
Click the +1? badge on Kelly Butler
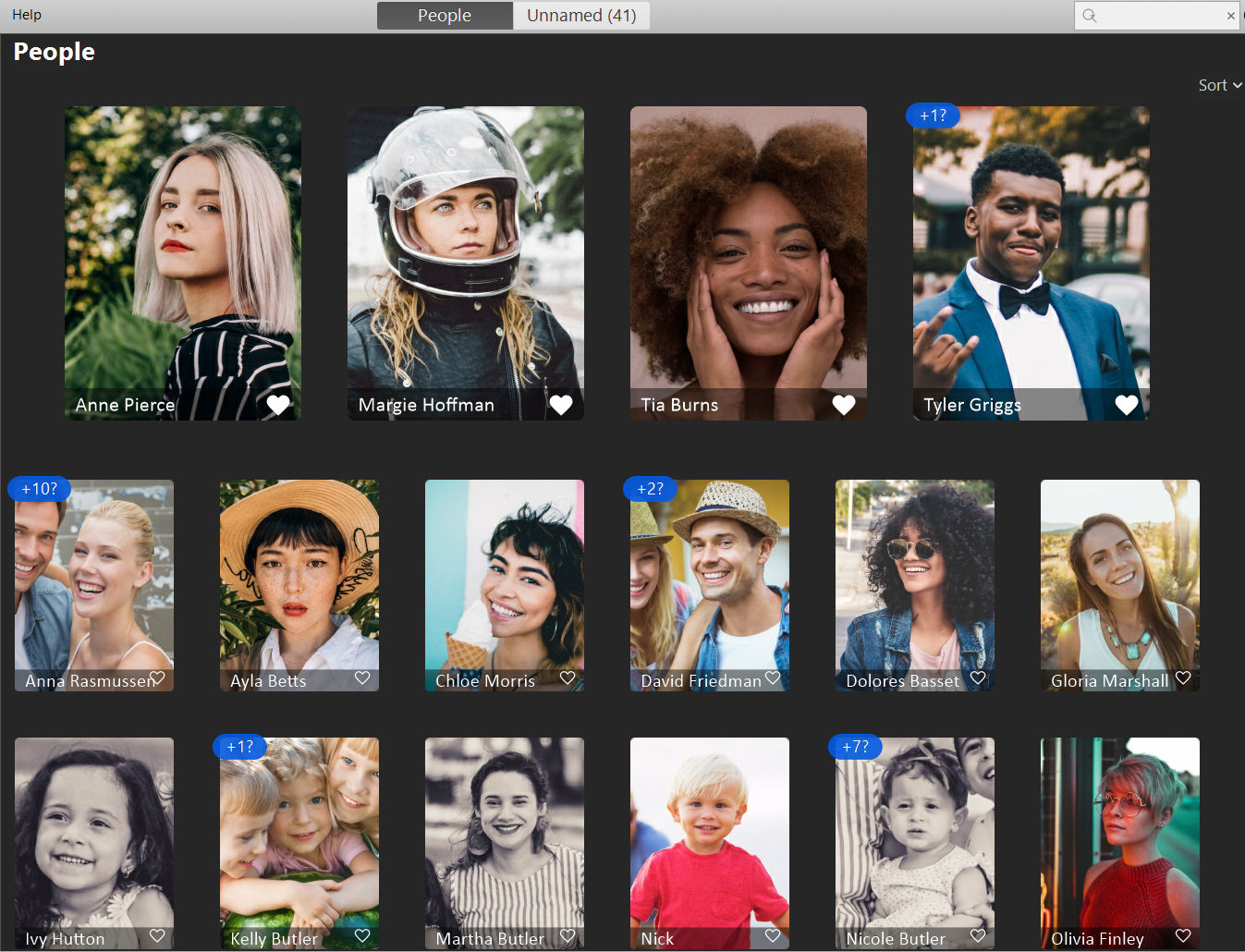(x=240, y=747)
